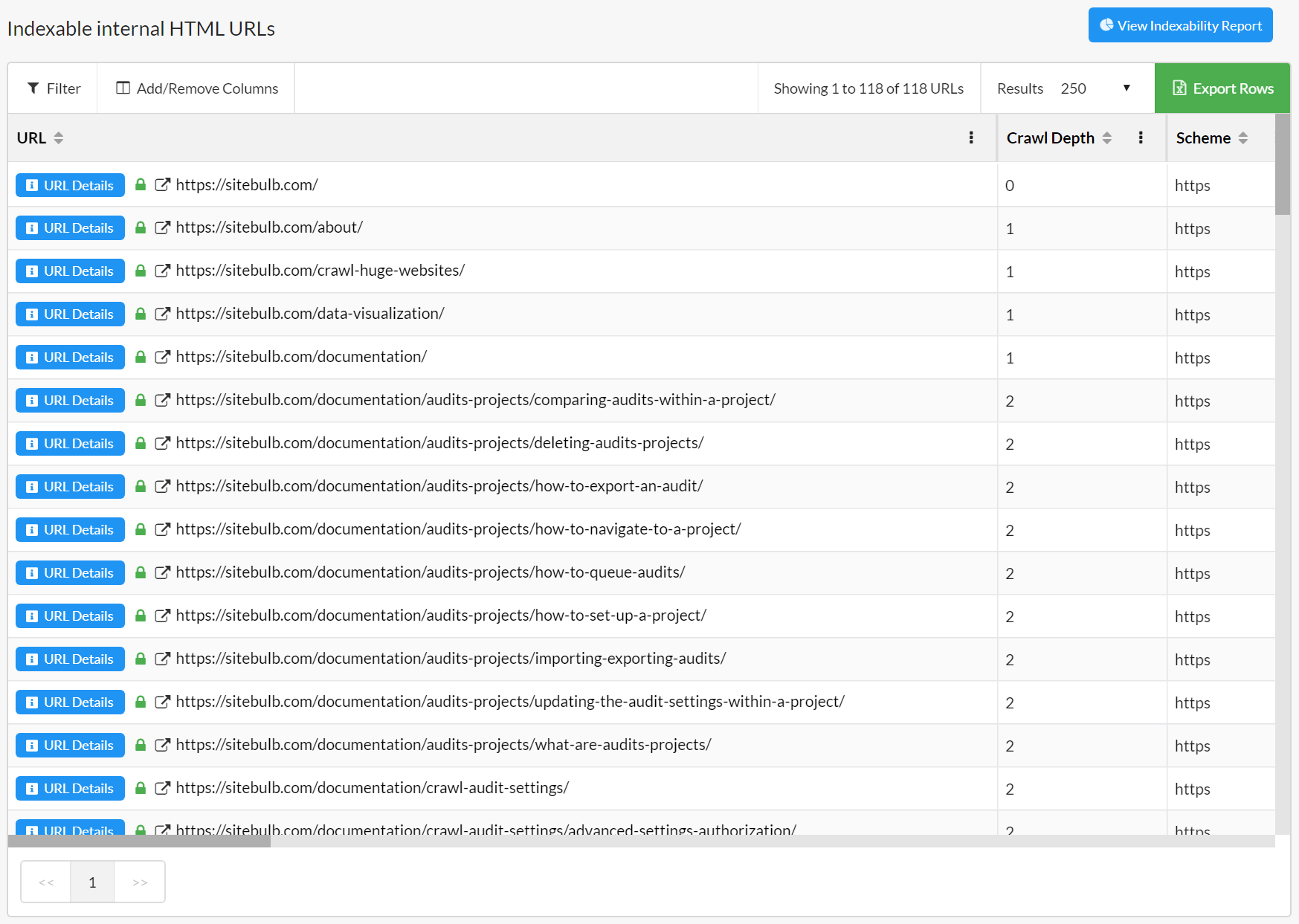Open external link icon for sitebulb.com homepage
The height and width of the screenshot is (924, 1299).
(162, 184)
